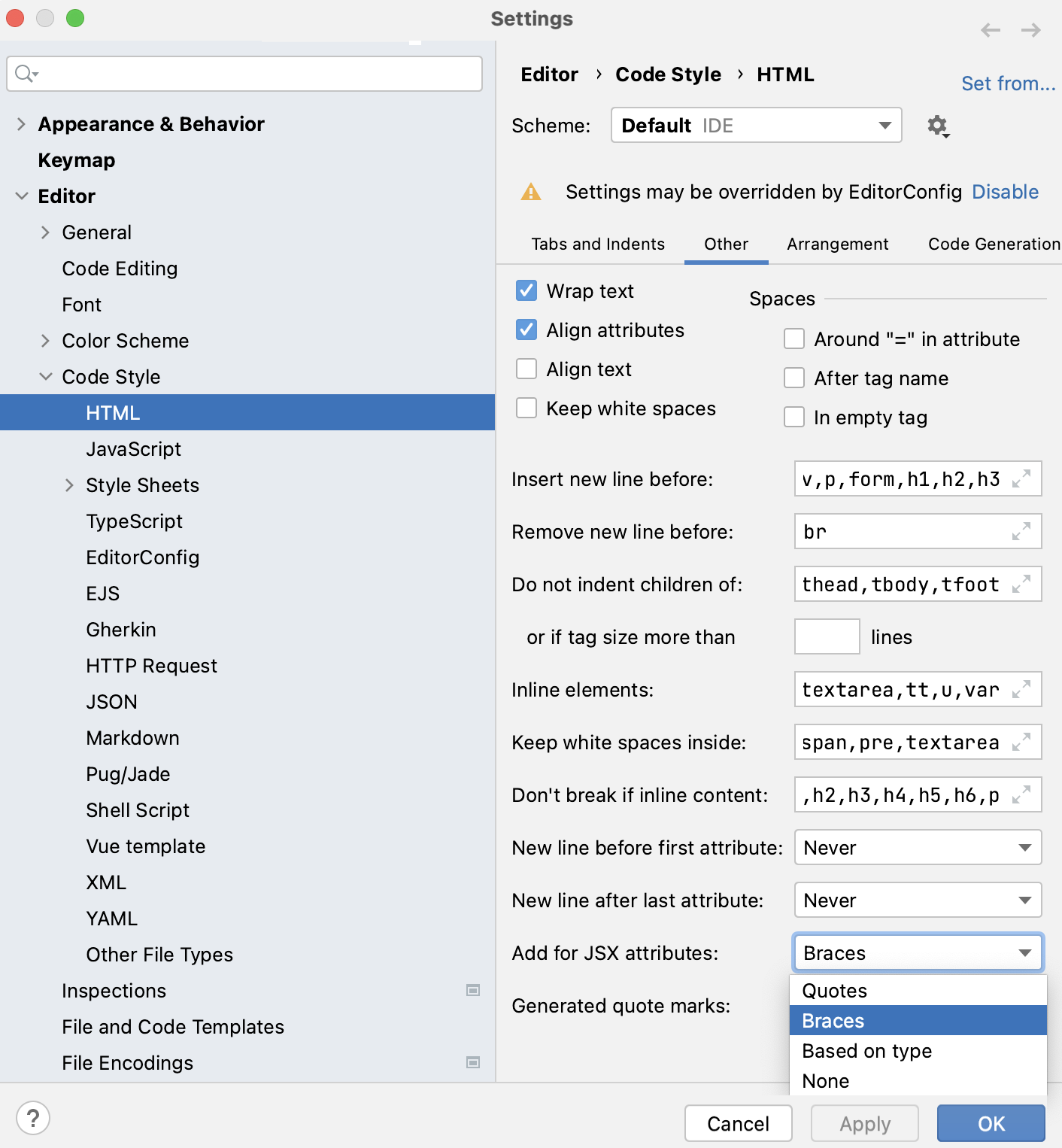The height and width of the screenshot is (1148, 1062).
Task: Expand the Style Sheets tree item
Action: (x=70, y=484)
